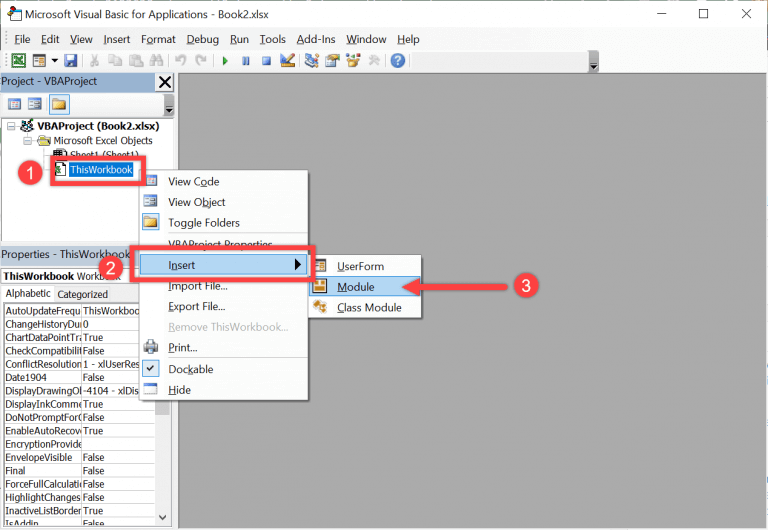This screenshot has width=768, height=530.
Task: Open the View menu
Action: 81,39
